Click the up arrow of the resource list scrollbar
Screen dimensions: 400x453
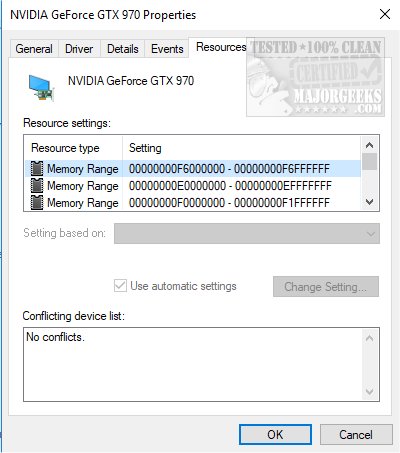[x=369, y=145]
